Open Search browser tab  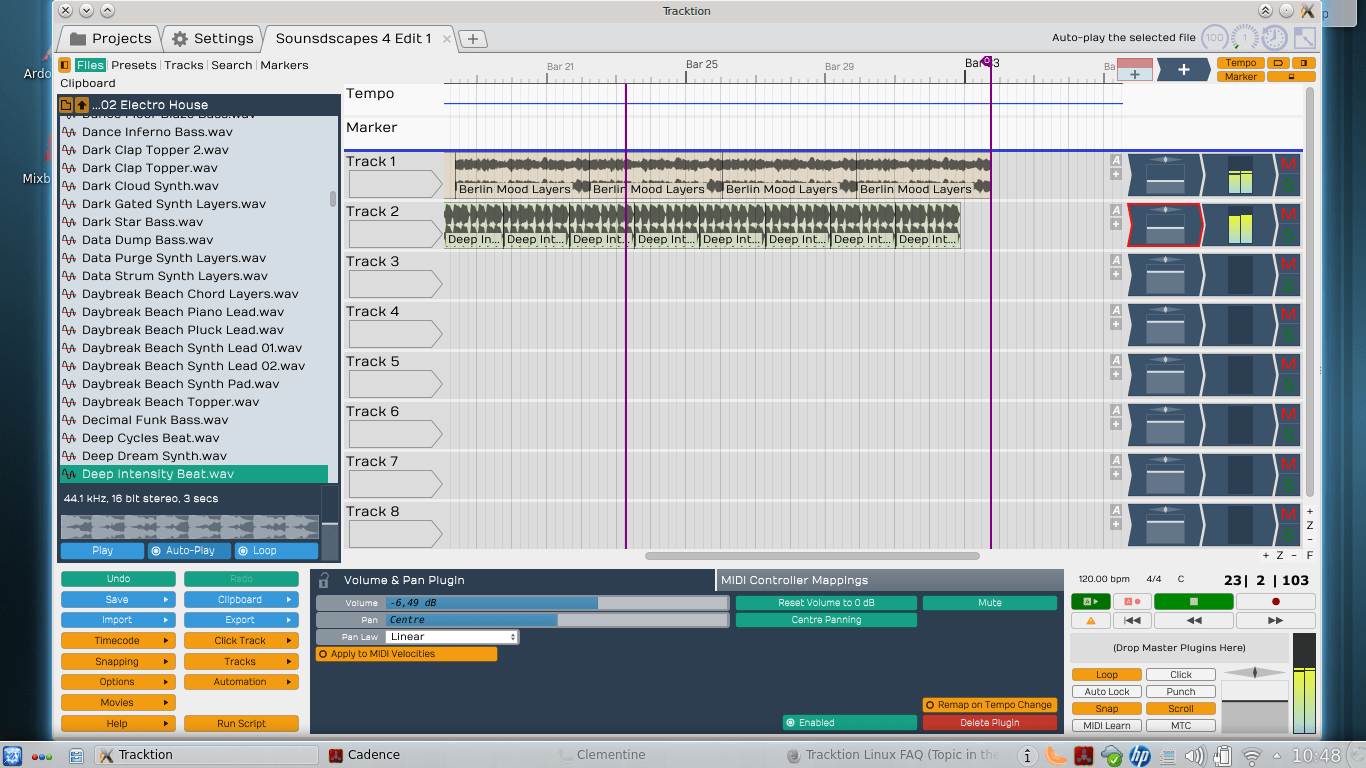(x=232, y=65)
